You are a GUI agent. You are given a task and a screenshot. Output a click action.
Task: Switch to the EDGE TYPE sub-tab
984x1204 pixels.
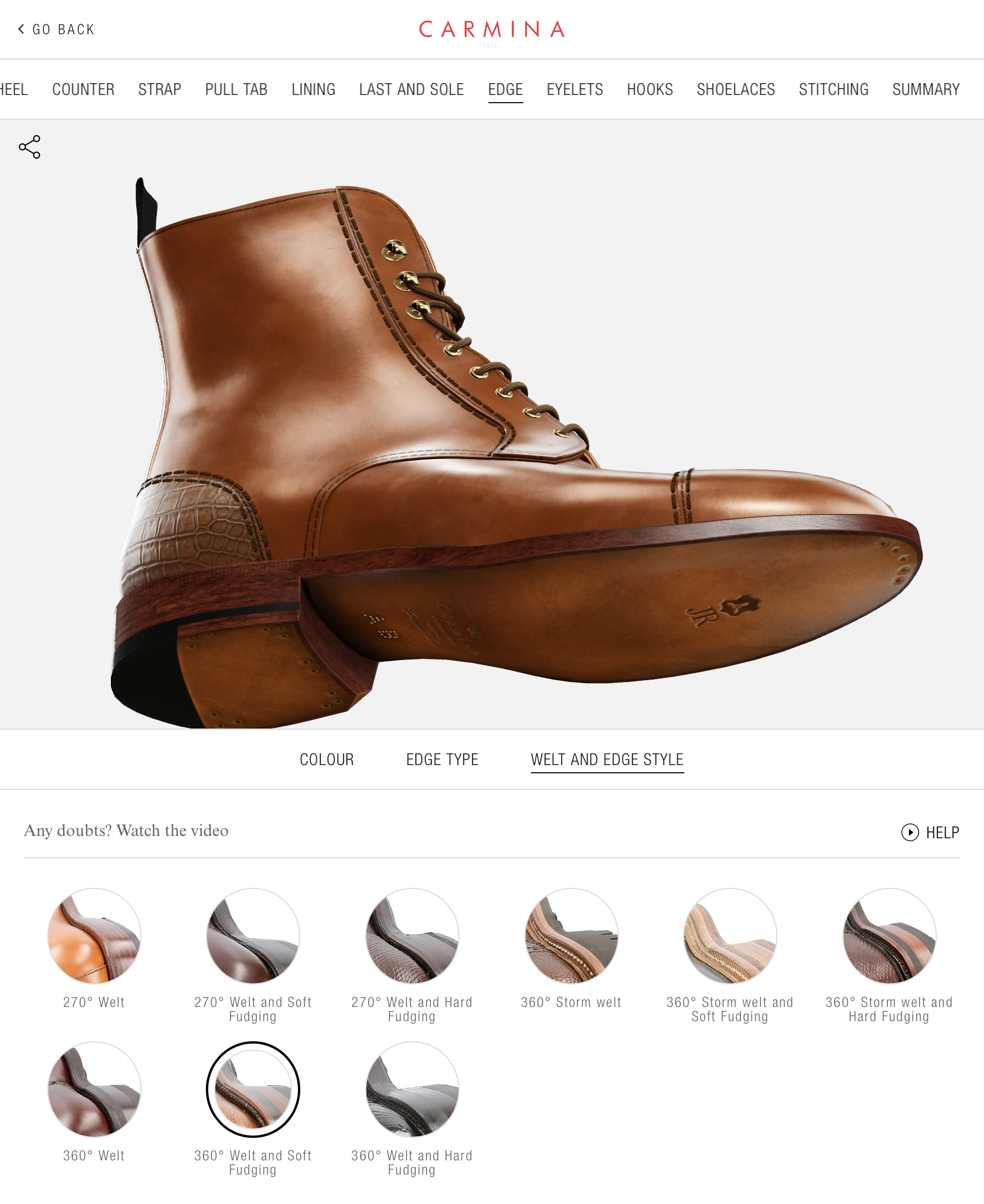[442, 760]
